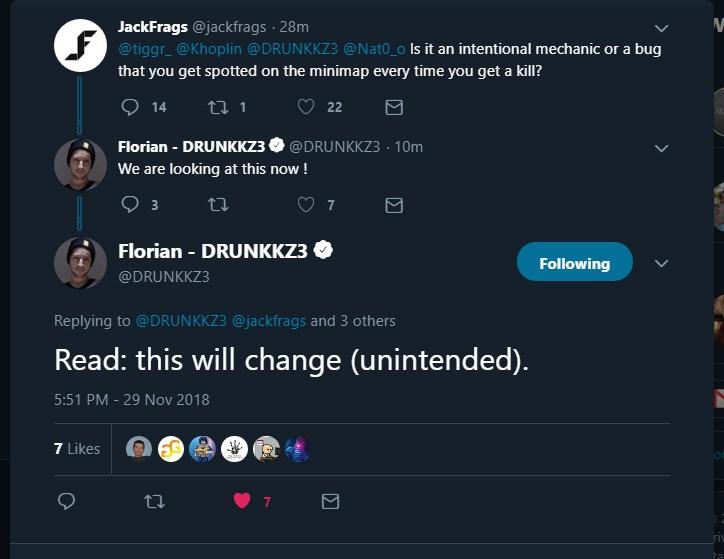Open JackFrags' profile avatar
724x559 pixels.
tap(80, 46)
